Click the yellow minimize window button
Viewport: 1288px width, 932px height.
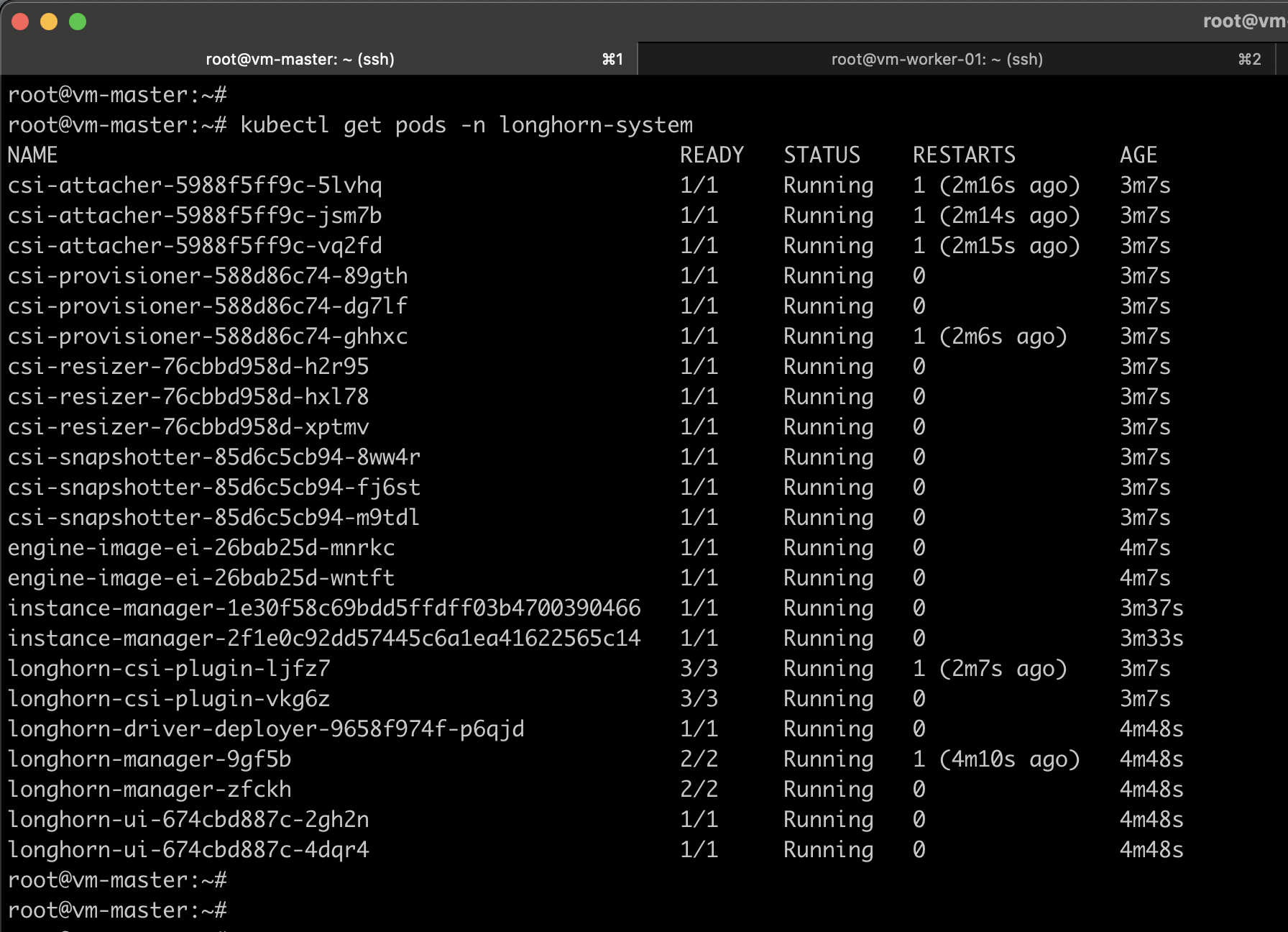[49, 22]
